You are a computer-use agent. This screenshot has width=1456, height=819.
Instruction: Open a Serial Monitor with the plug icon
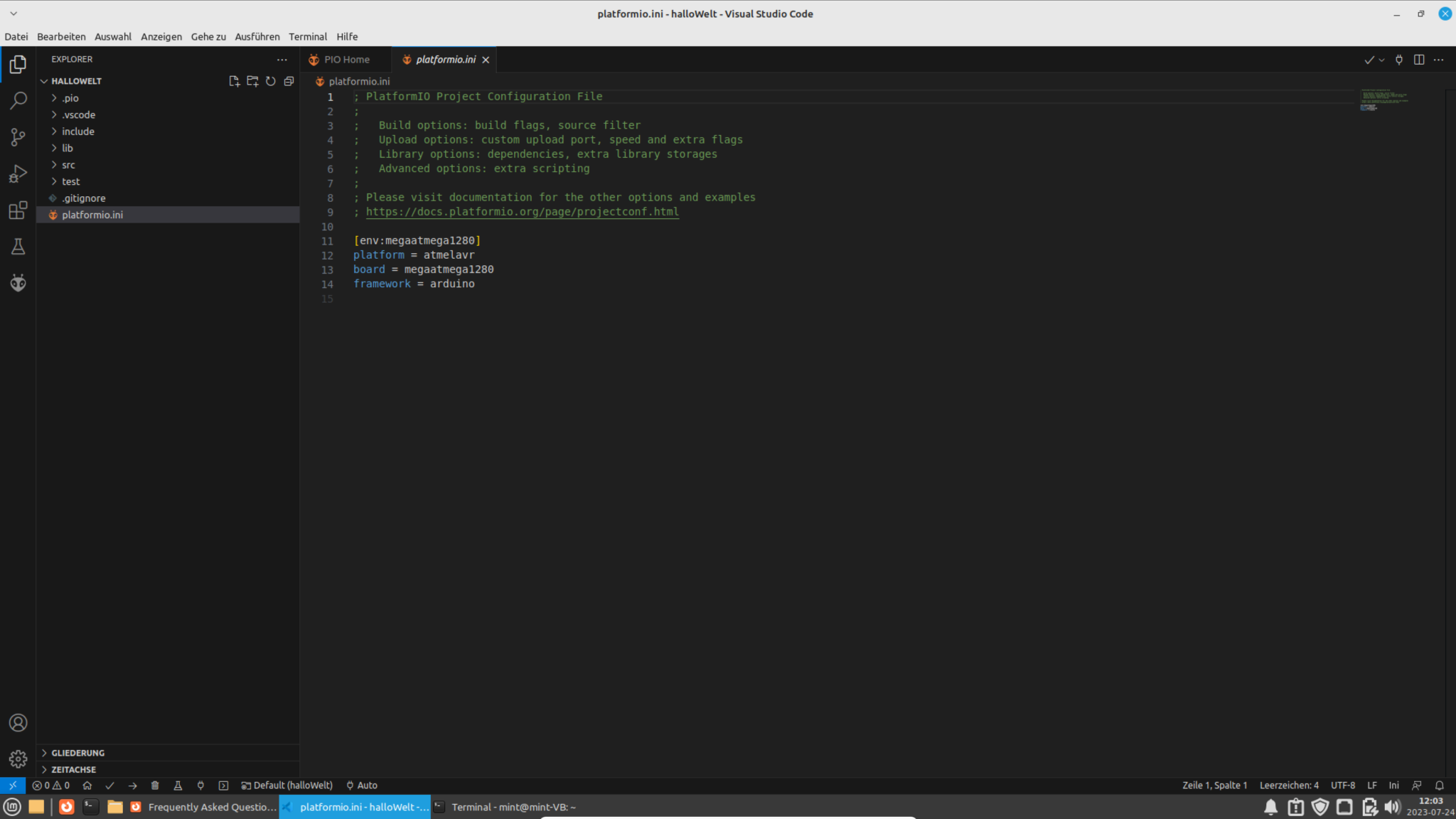pyautogui.click(x=201, y=786)
